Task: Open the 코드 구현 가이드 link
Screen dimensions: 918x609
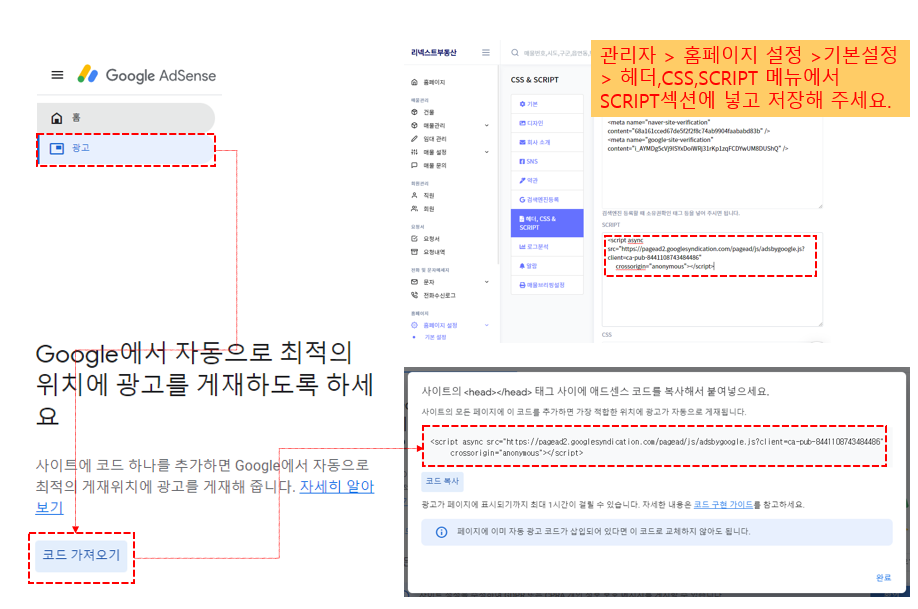Action: 723,504
